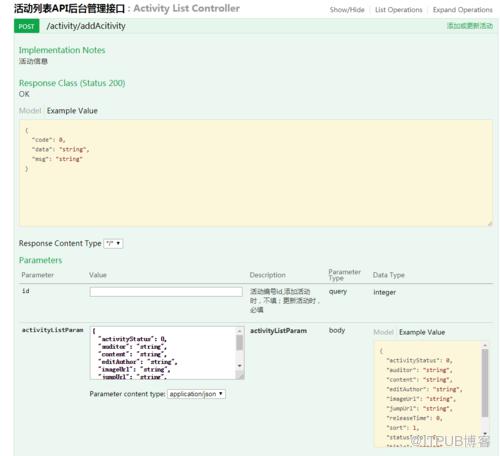The height and width of the screenshot is (456, 500).
Task: Switch to Model tab in Data Type column
Action: [x=383, y=332]
